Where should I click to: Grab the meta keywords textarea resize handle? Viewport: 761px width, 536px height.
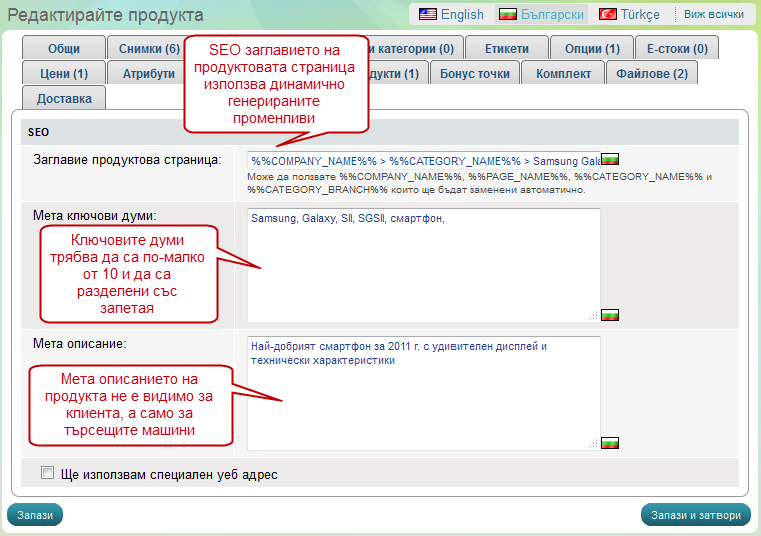[594, 315]
